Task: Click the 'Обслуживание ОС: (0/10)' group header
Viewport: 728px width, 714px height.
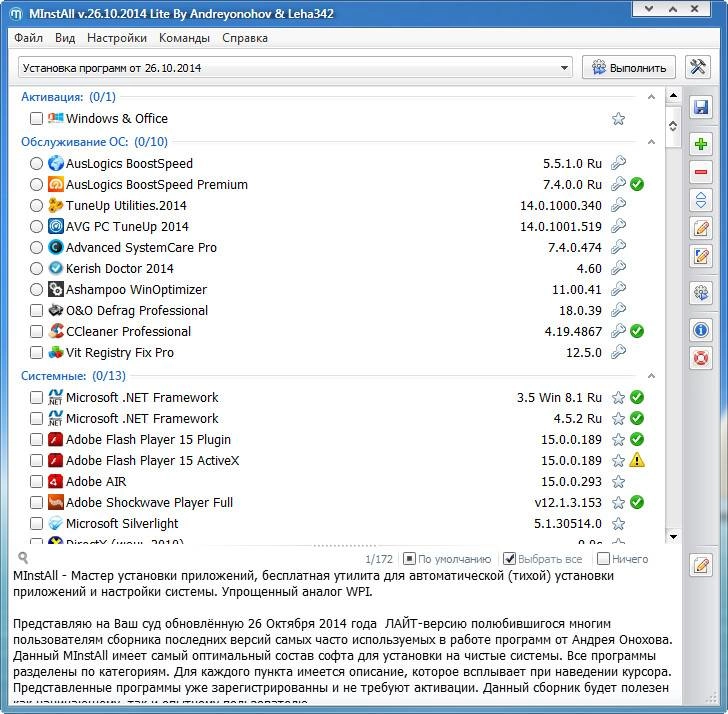Action: point(94,142)
